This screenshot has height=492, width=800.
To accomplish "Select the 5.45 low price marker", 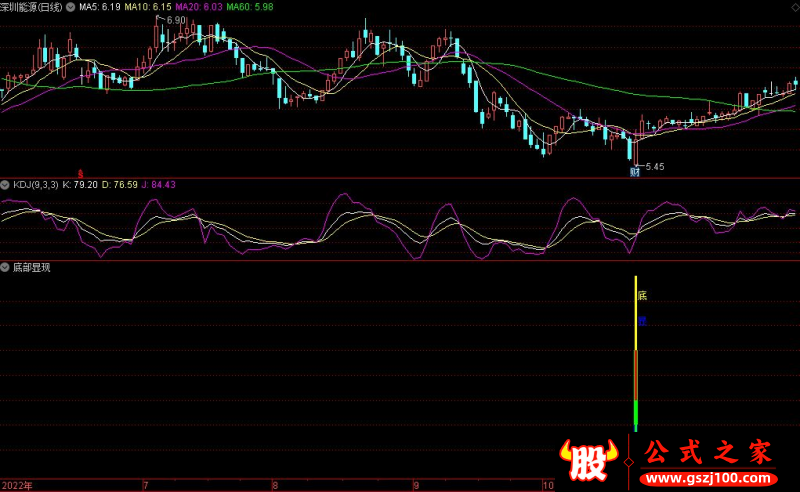I will tap(654, 166).
